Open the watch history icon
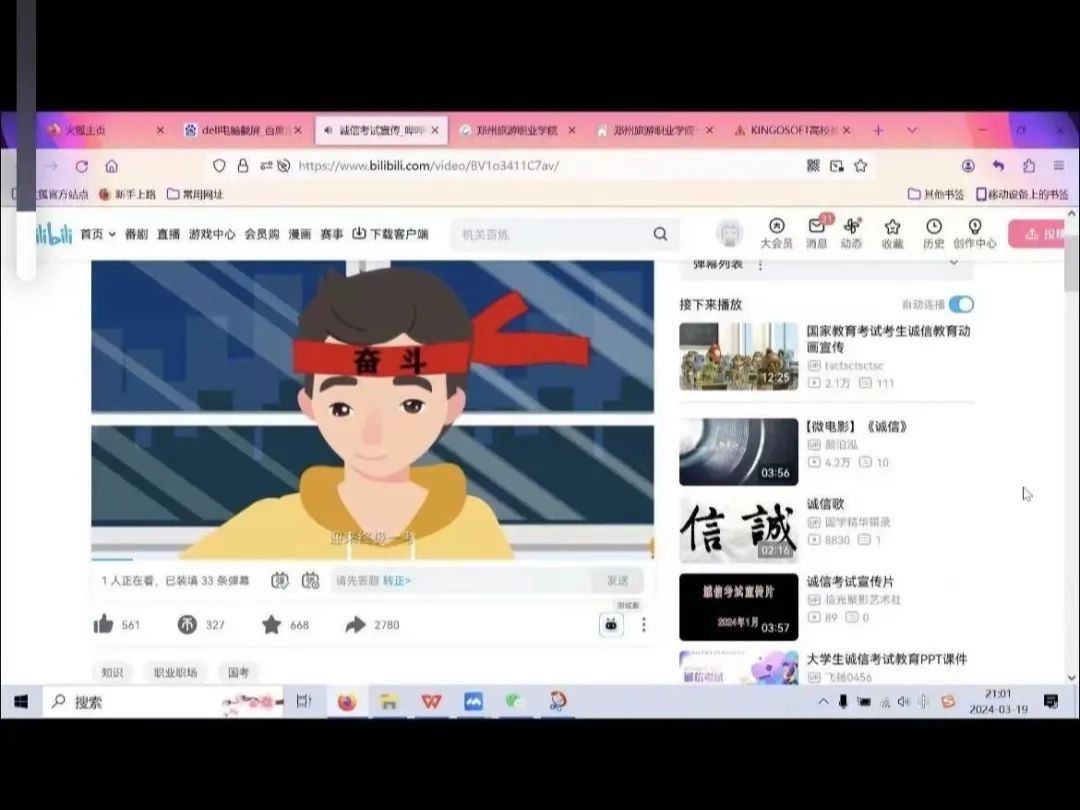This screenshot has width=1080, height=810. pyautogui.click(x=933, y=232)
